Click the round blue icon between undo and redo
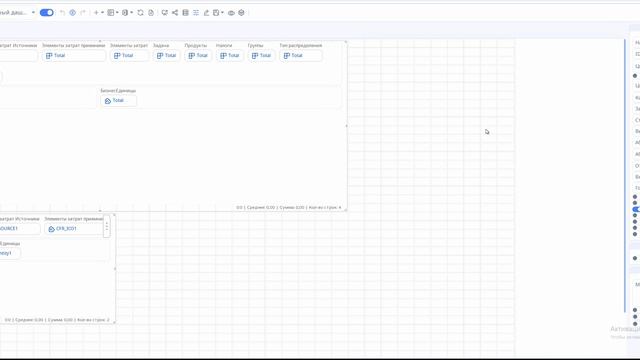The width and height of the screenshot is (640, 360). (72, 13)
